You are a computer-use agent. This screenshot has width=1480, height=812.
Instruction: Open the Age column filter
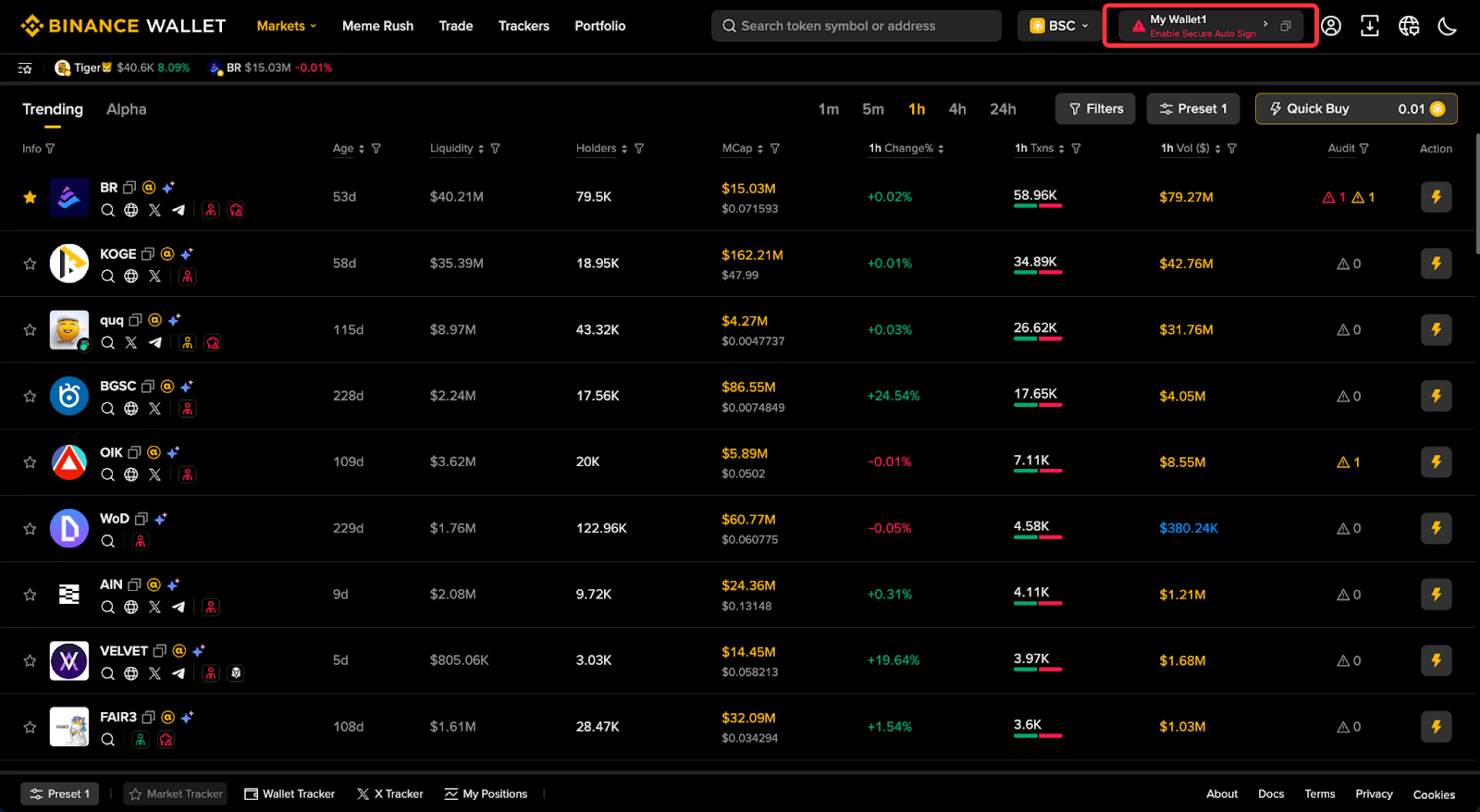point(376,149)
